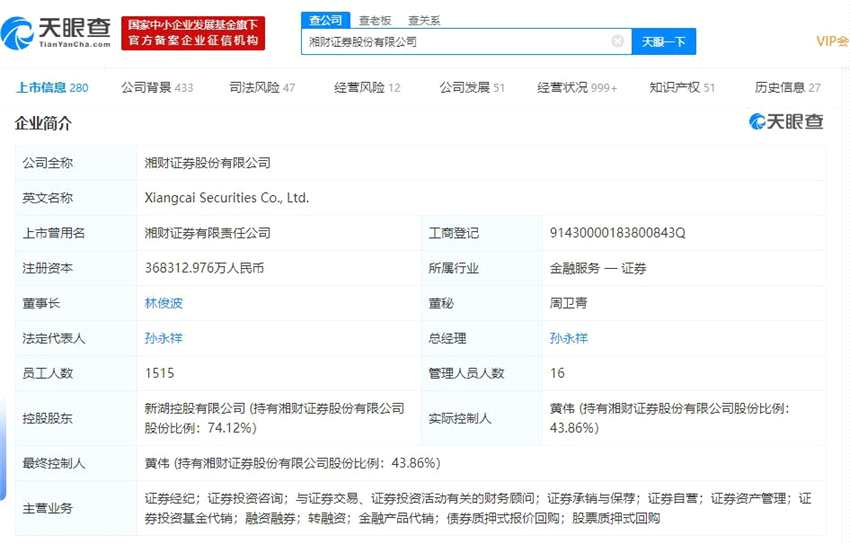850x544 pixels.
Task: Click registration number 91430000183800843Q
Action: click(x=617, y=233)
